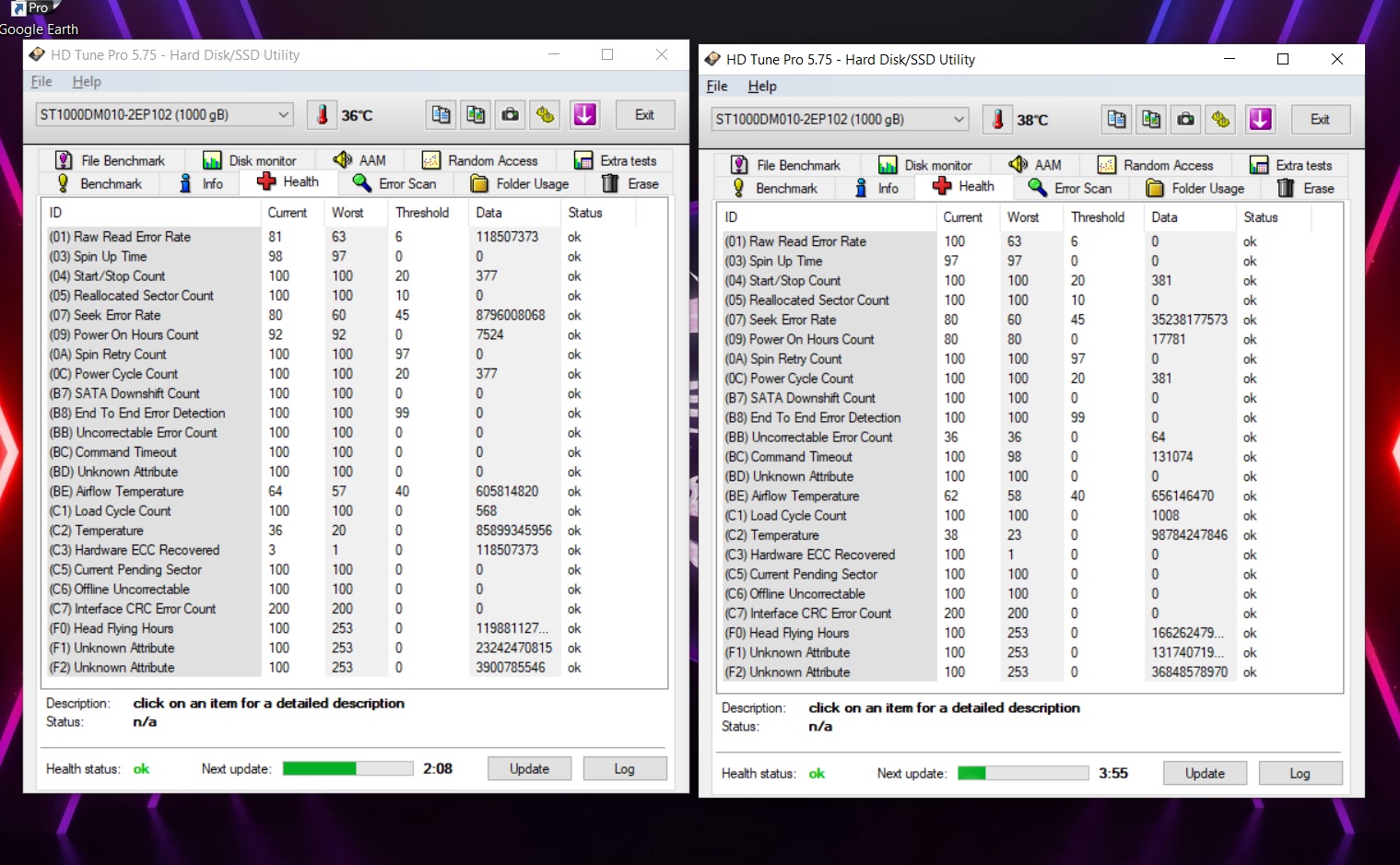Click thermometer temperature icon in right window
The width and height of the screenshot is (1400, 865).
click(x=997, y=120)
